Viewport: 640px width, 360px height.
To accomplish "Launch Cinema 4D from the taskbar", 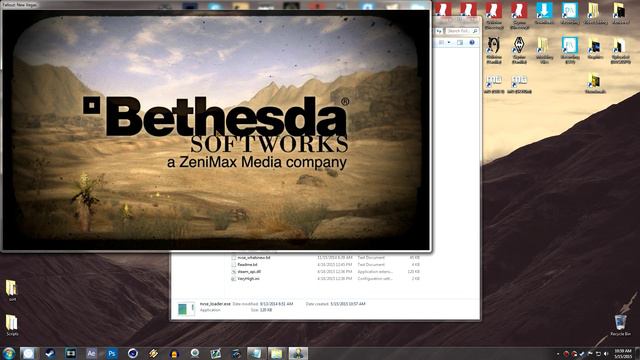I will click(x=133, y=353).
